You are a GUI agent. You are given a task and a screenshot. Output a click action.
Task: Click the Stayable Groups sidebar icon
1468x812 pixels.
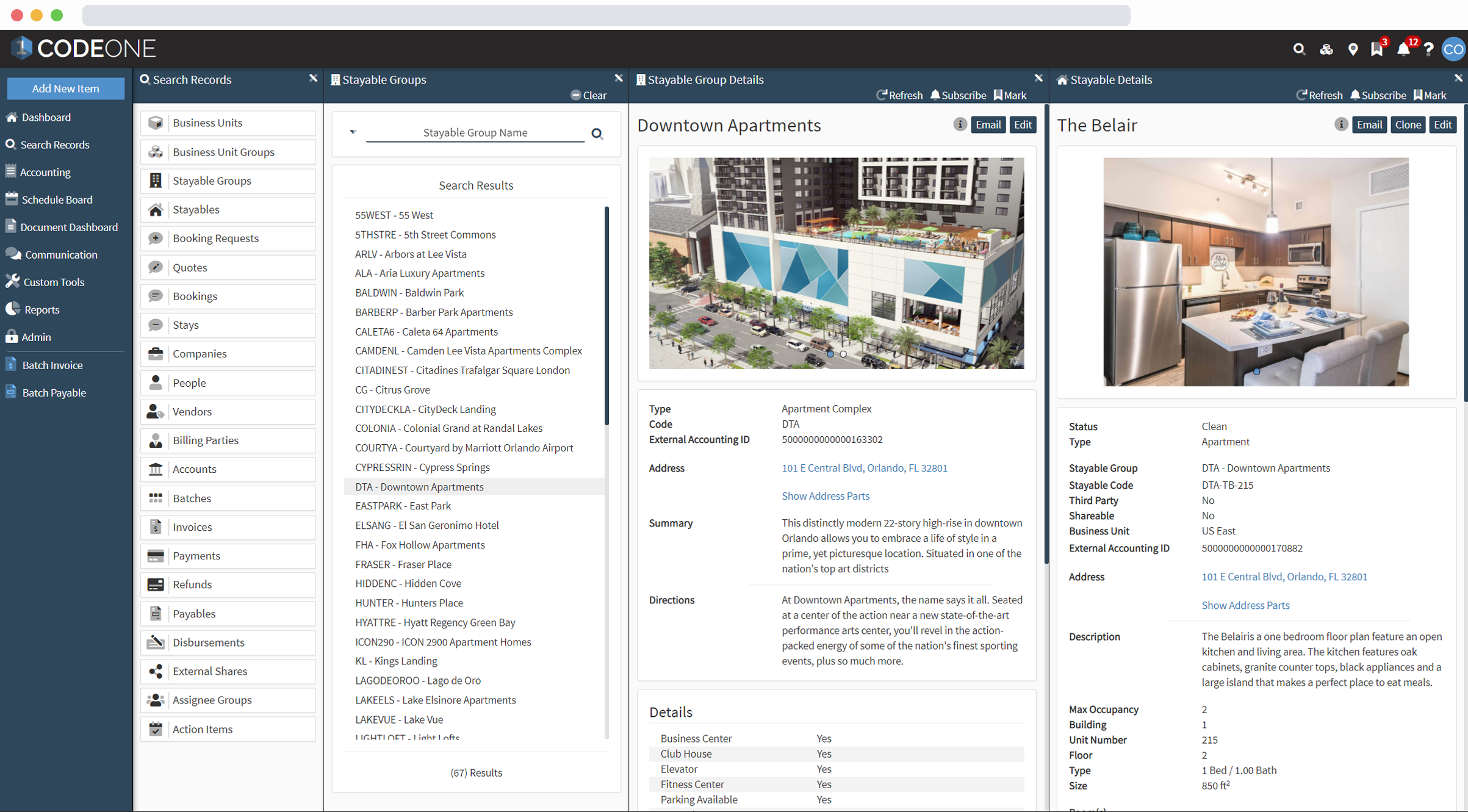tap(156, 180)
